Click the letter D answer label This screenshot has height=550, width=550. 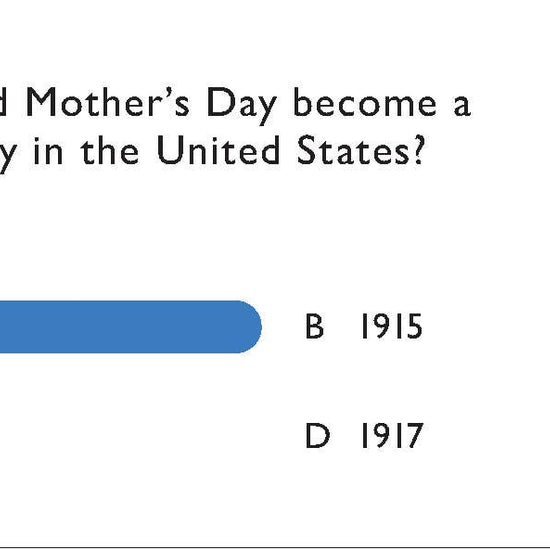pos(317,435)
